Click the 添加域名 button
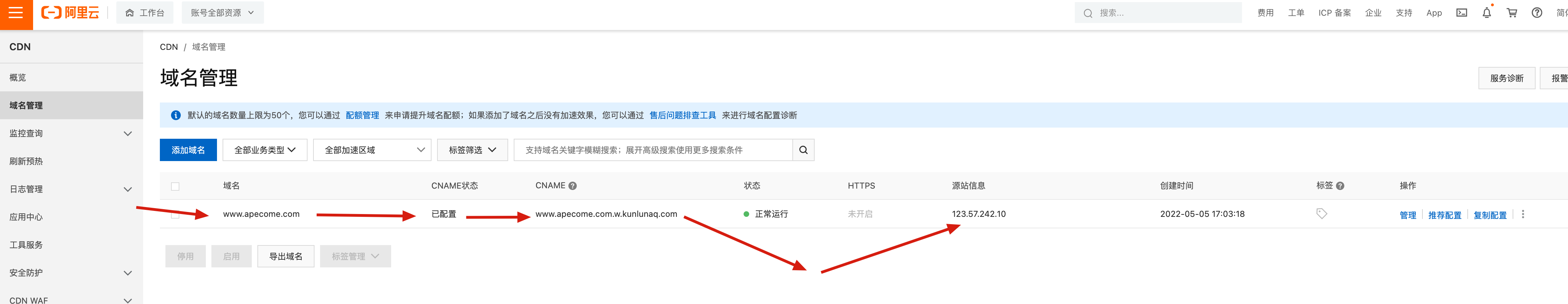The width and height of the screenshot is (1568, 304). tap(188, 150)
